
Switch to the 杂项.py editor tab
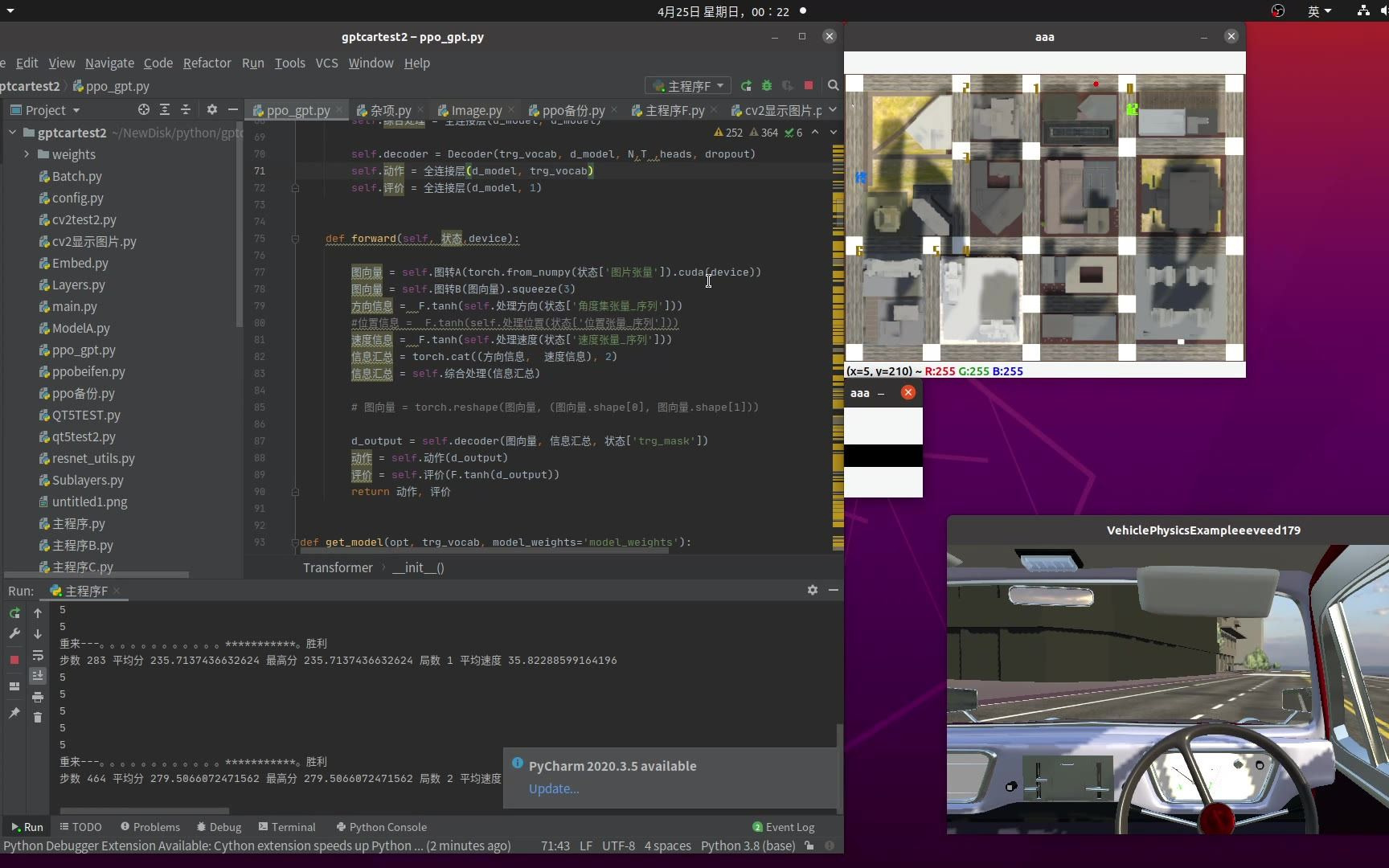coord(390,110)
